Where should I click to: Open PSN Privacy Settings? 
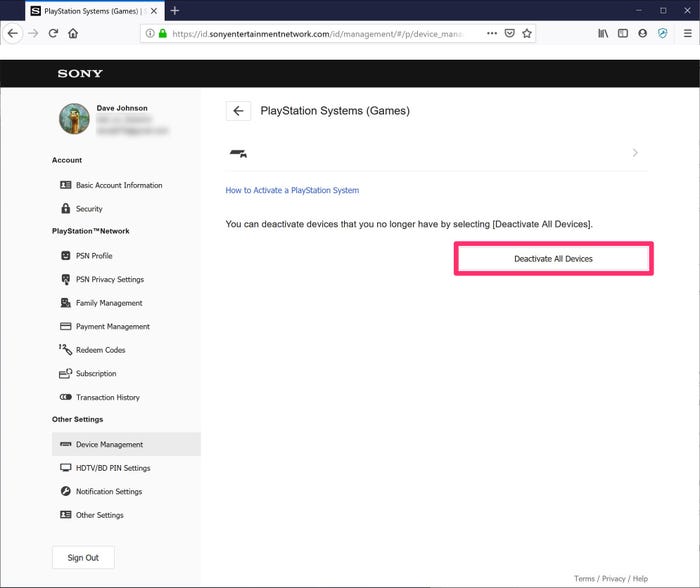click(102, 279)
